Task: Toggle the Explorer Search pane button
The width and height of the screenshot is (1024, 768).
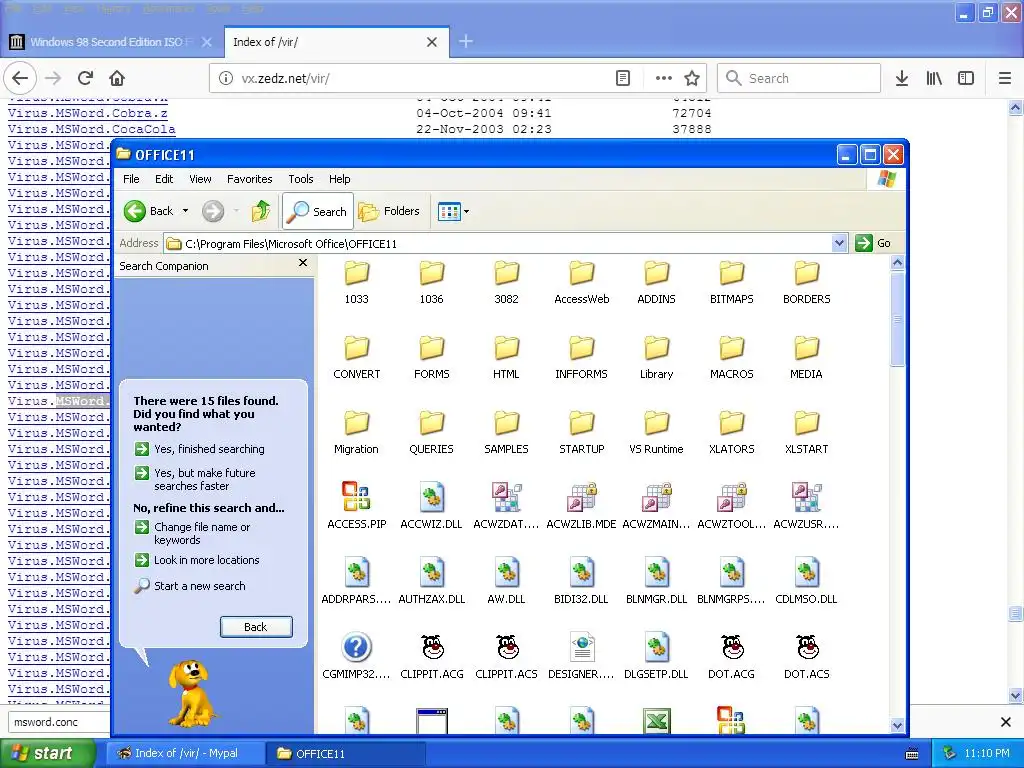Action: tap(318, 211)
